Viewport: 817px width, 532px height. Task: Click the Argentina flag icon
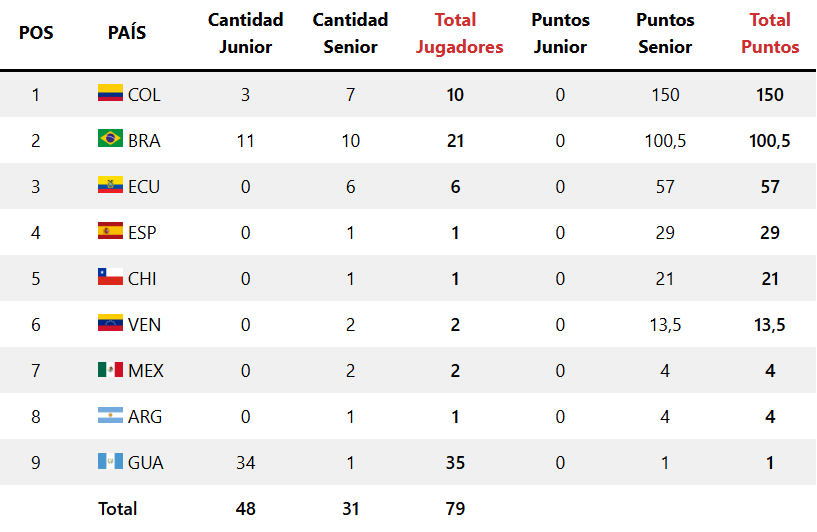pos(110,415)
